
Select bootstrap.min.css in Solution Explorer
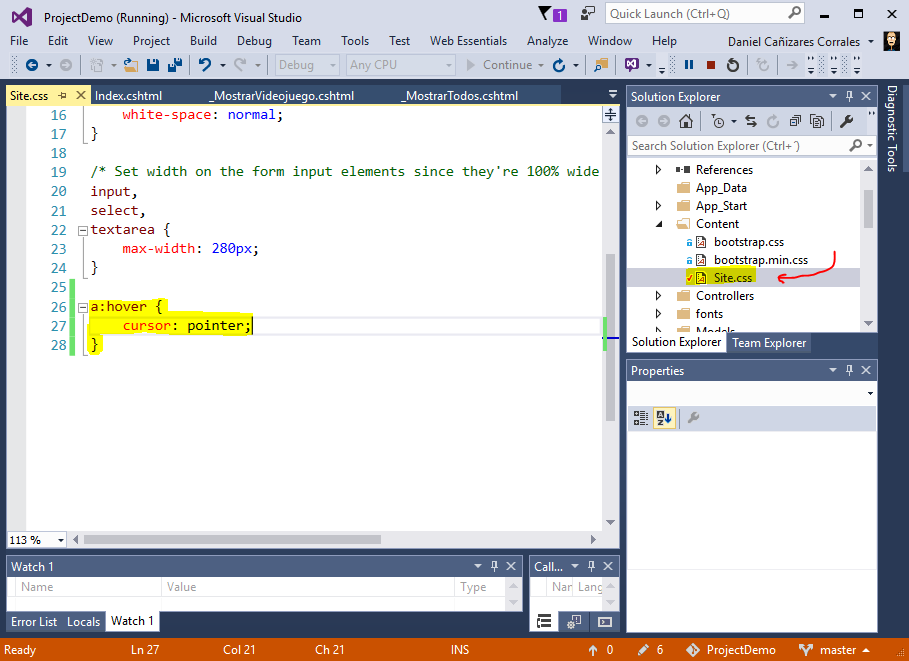pyautogui.click(x=761, y=260)
